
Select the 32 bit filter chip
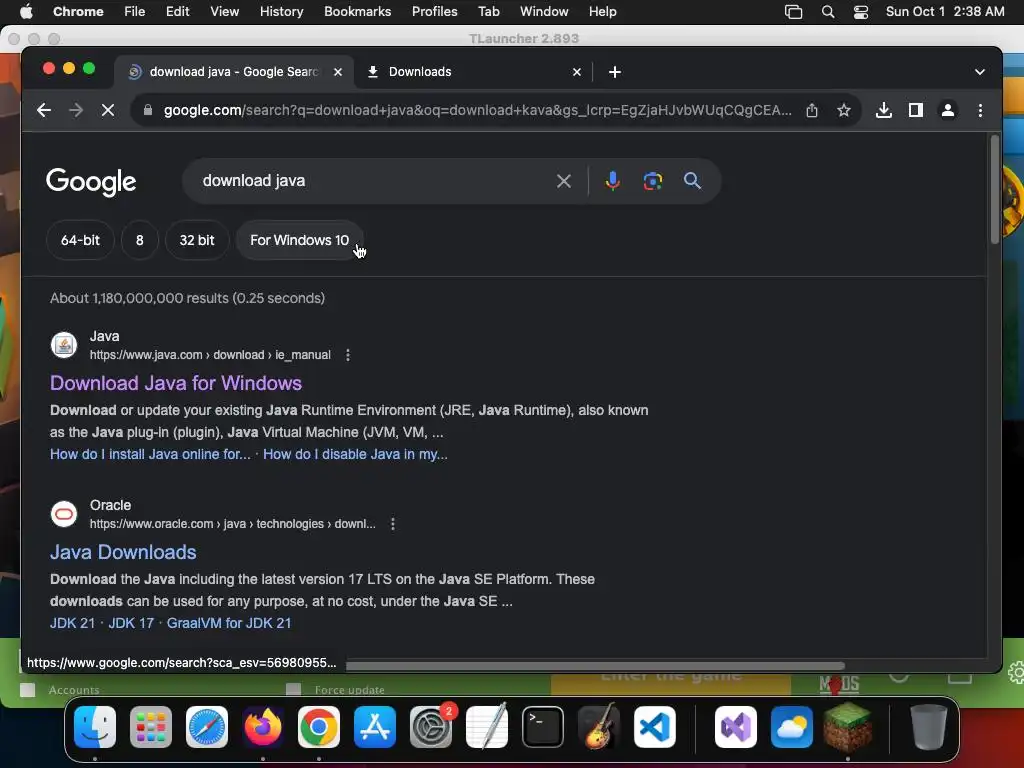point(197,240)
